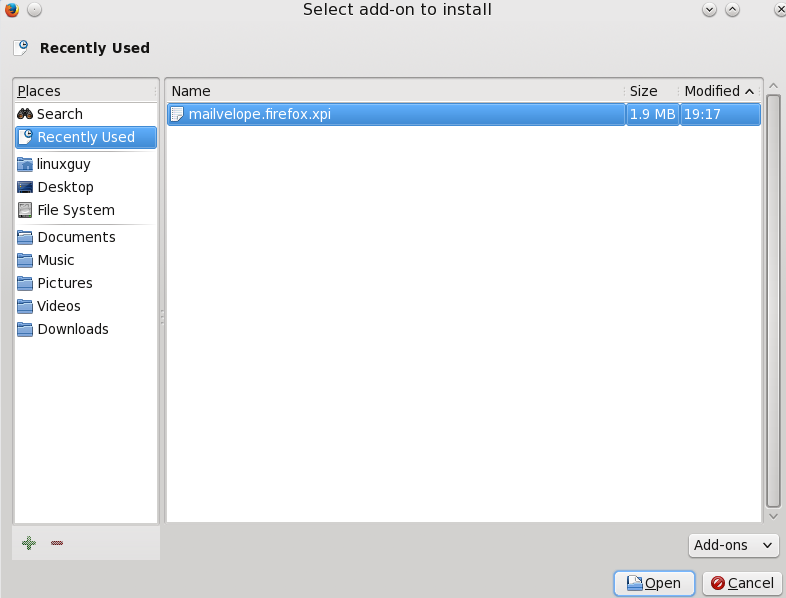Click the file list scrollbar up arrow

click(x=773, y=86)
